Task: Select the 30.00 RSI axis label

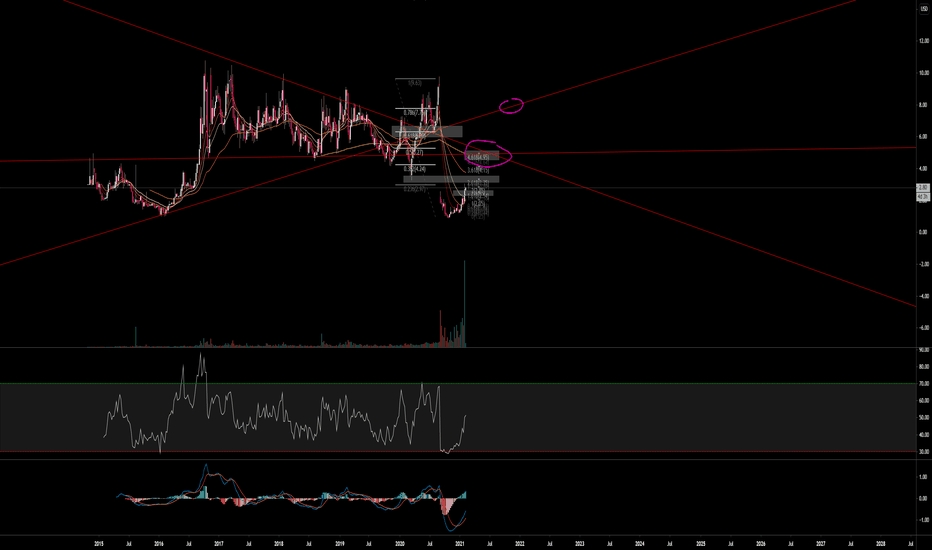Action: tap(924, 452)
